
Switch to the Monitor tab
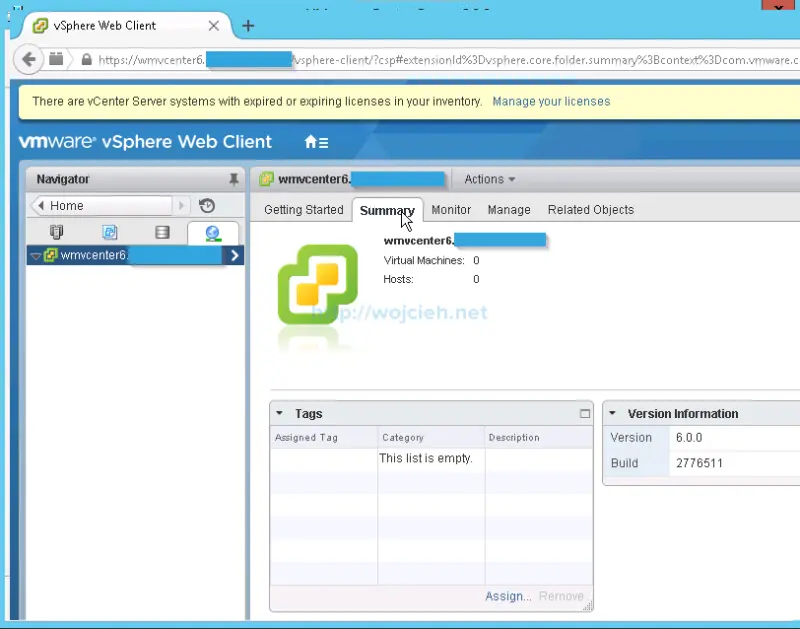tap(451, 210)
